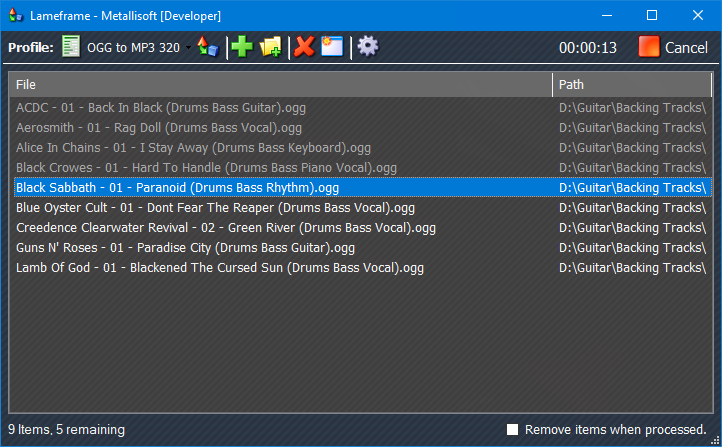Image resolution: width=722 pixels, height=447 pixels.
Task: Open settings with the gear icon
Action: pos(368,47)
